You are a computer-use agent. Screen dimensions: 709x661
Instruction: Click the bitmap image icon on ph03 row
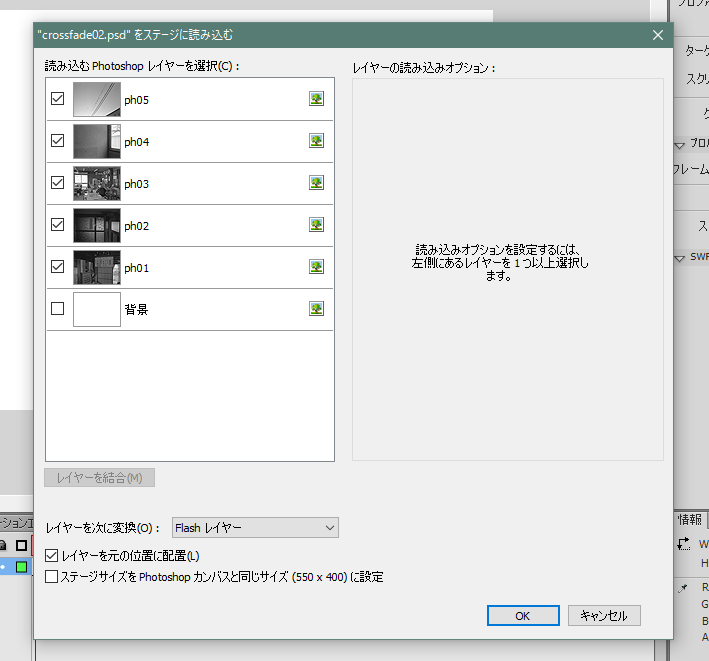click(317, 183)
